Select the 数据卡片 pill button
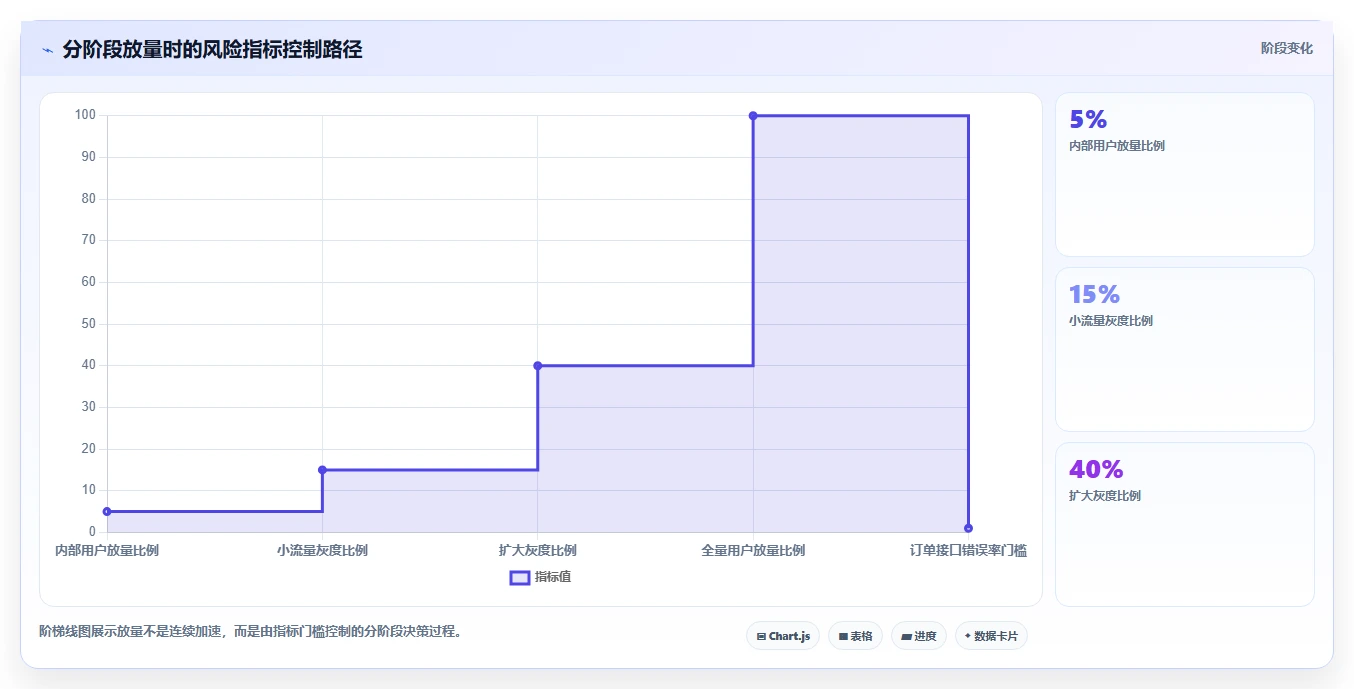1354x689 pixels. tap(991, 636)
